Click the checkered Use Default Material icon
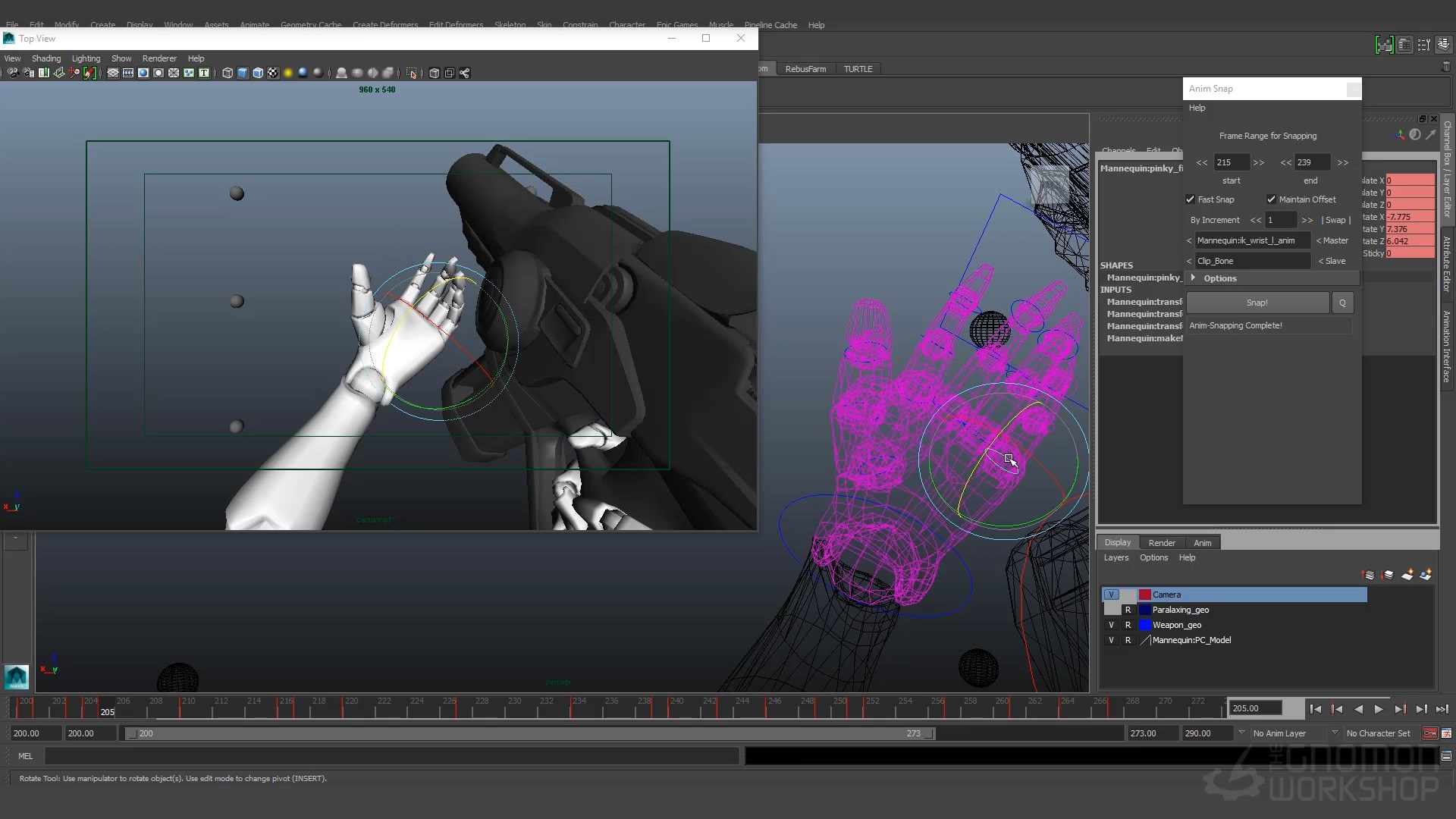 click(272, 73)
